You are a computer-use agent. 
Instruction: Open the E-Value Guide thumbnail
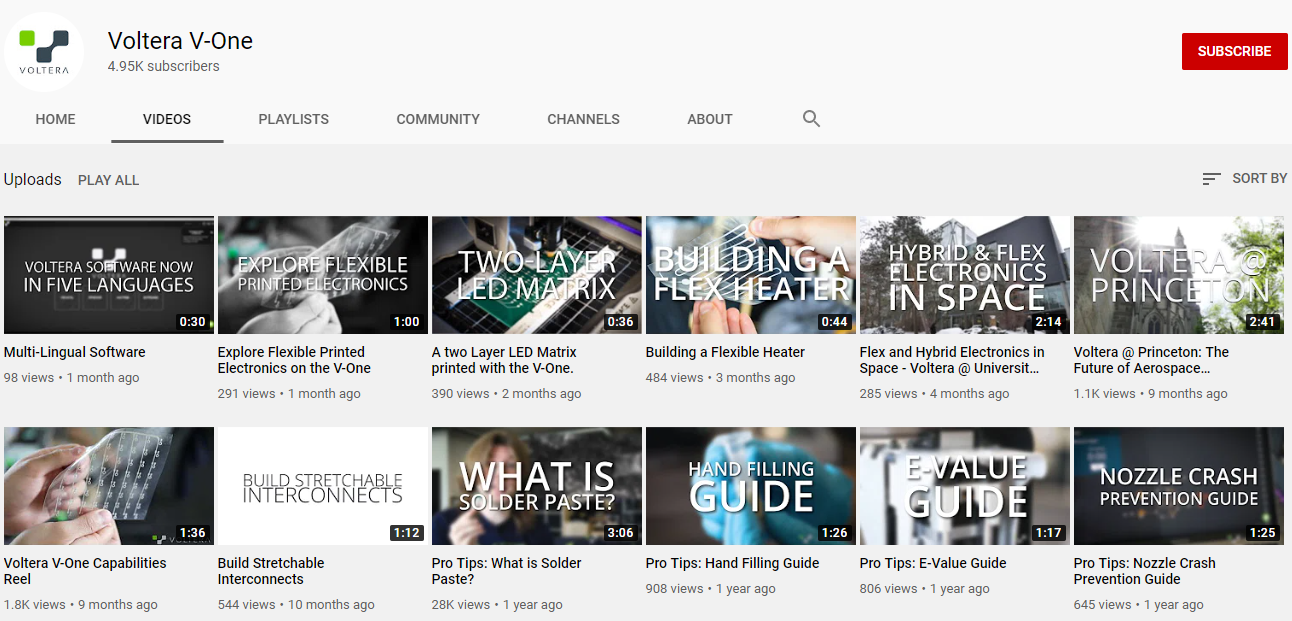(x=965, y=486)
